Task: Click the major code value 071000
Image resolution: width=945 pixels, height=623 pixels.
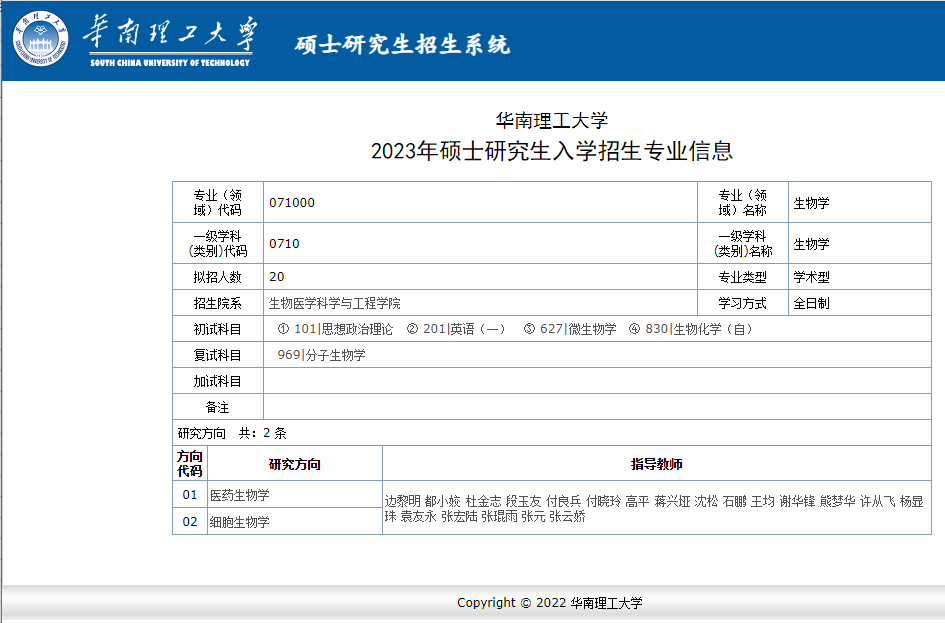Action: point(292,202)
